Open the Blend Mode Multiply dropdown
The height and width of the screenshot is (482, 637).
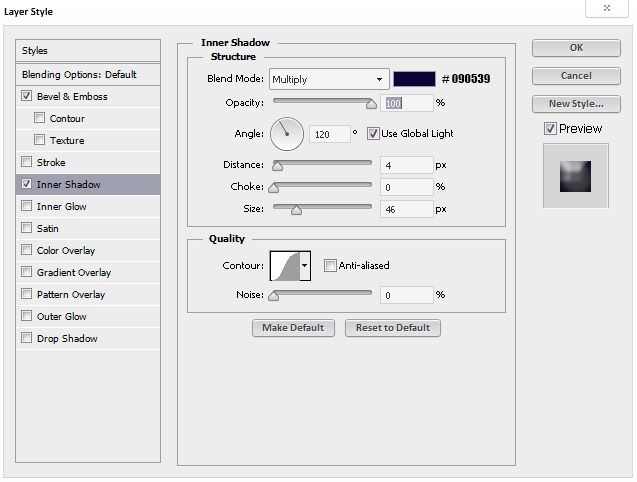(329, 79)
